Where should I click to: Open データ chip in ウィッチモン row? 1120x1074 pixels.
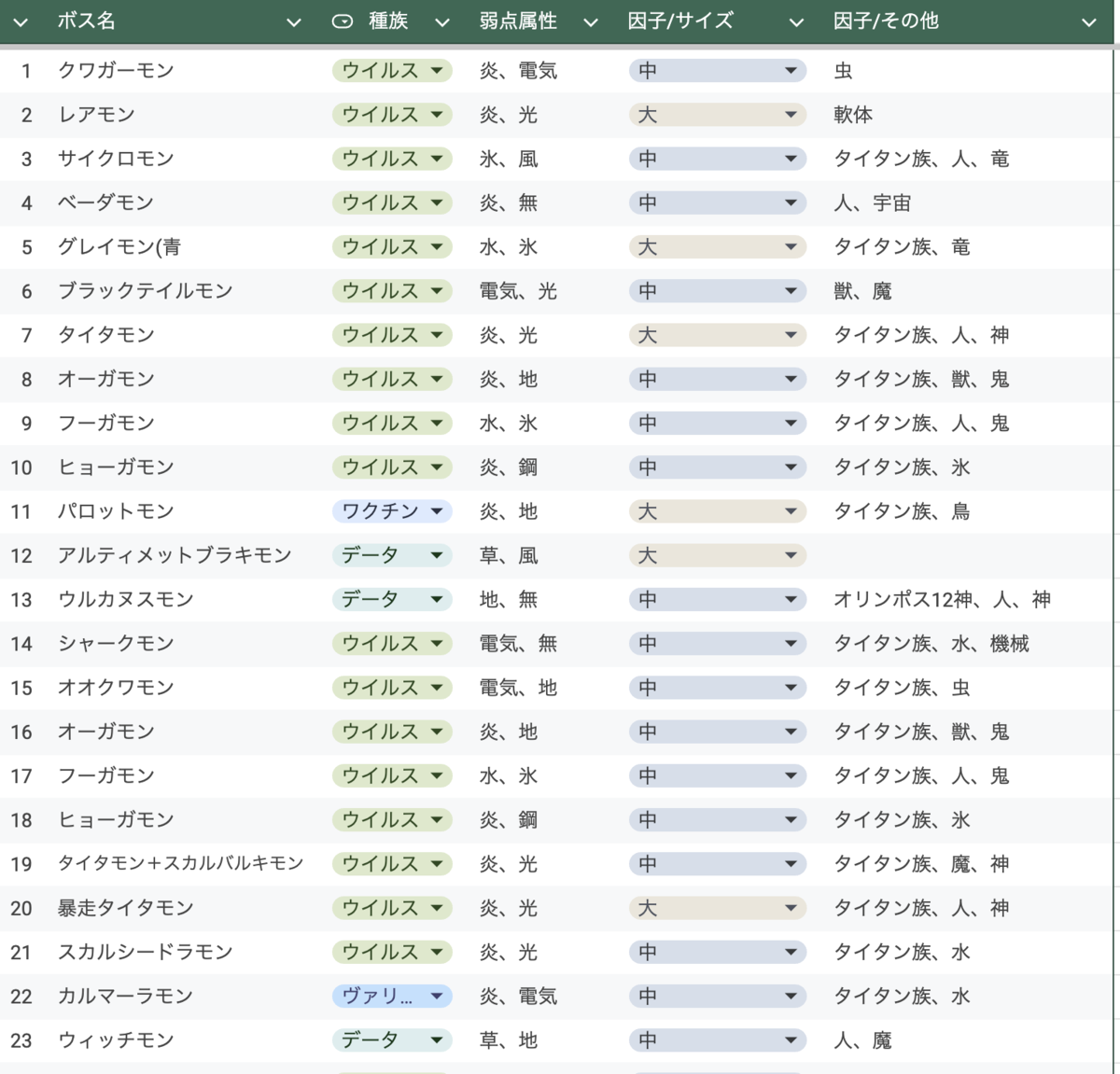(392, 1039)
